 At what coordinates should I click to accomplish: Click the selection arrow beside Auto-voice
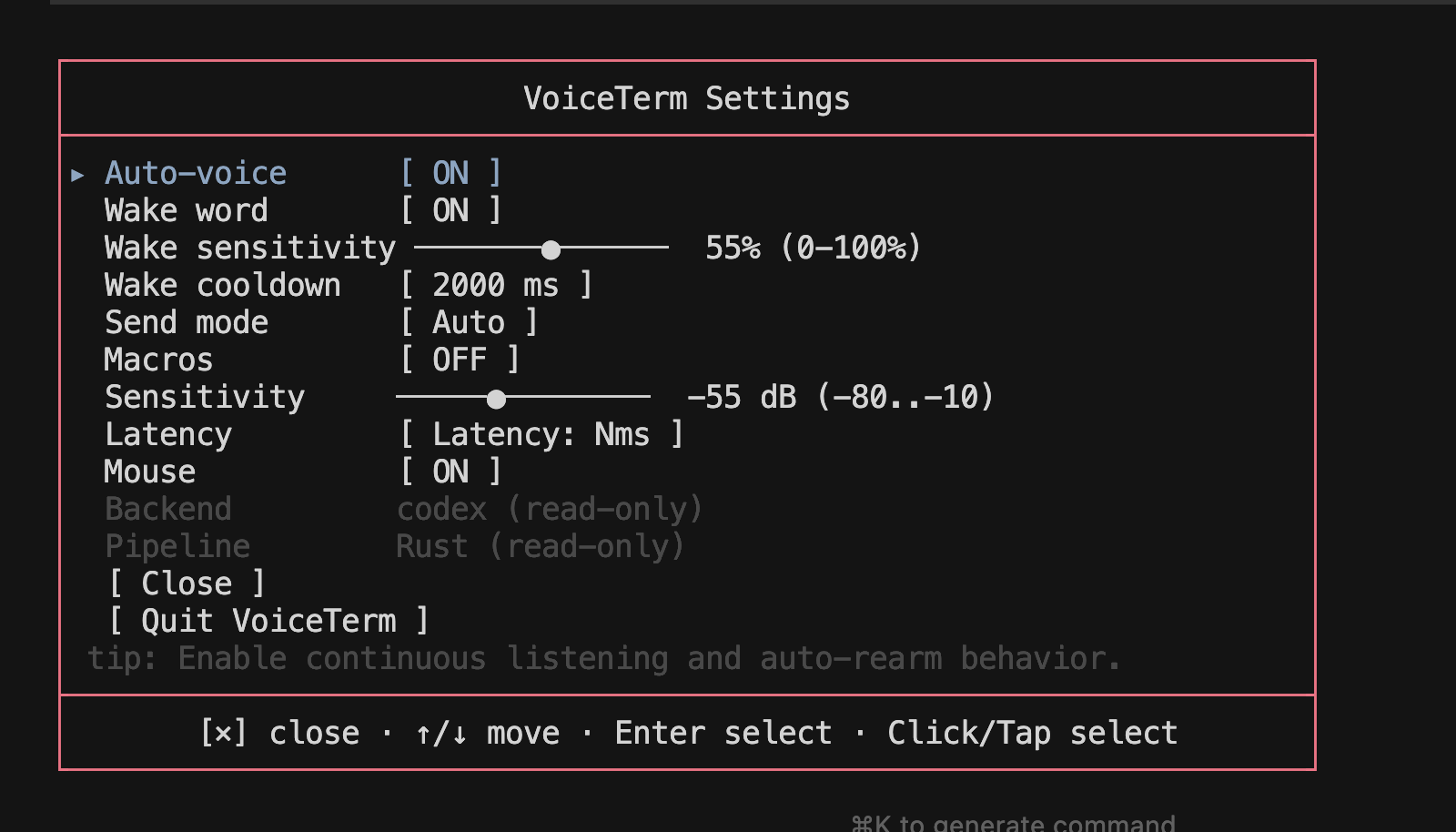(x=77, y=174)
